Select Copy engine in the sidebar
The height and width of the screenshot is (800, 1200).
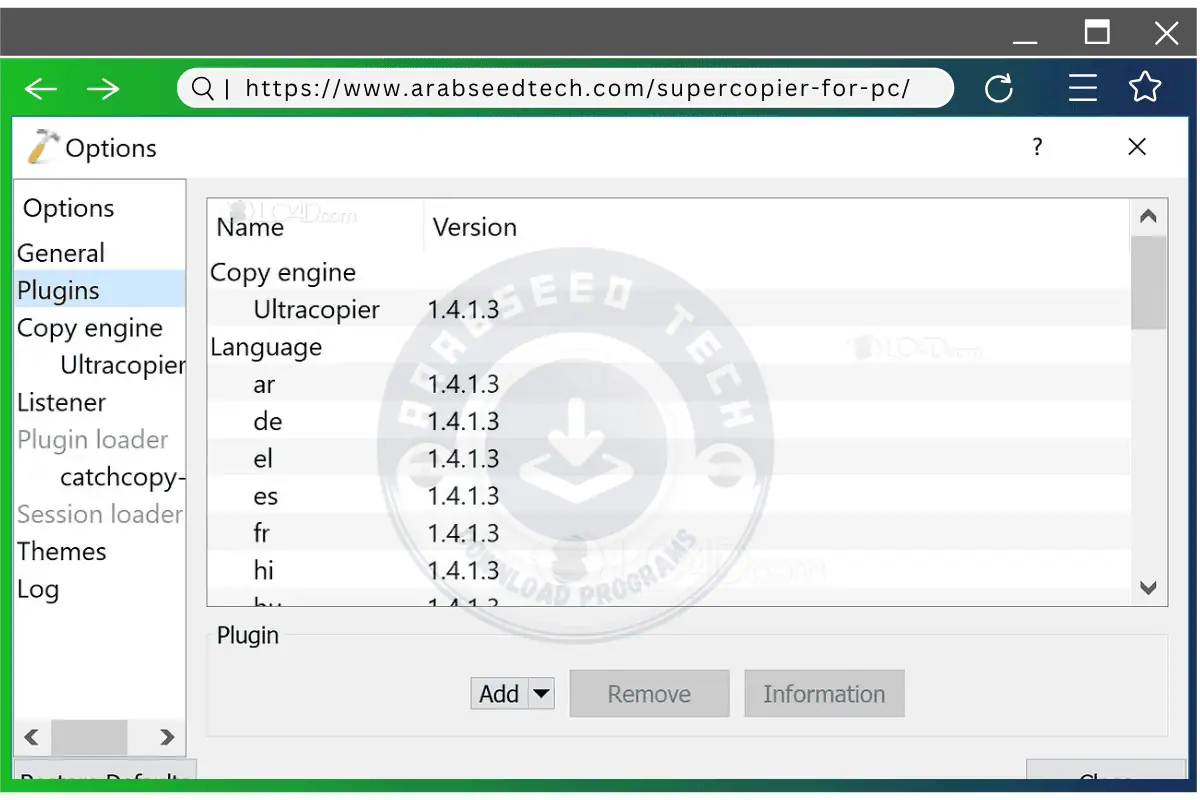point(90,327)
